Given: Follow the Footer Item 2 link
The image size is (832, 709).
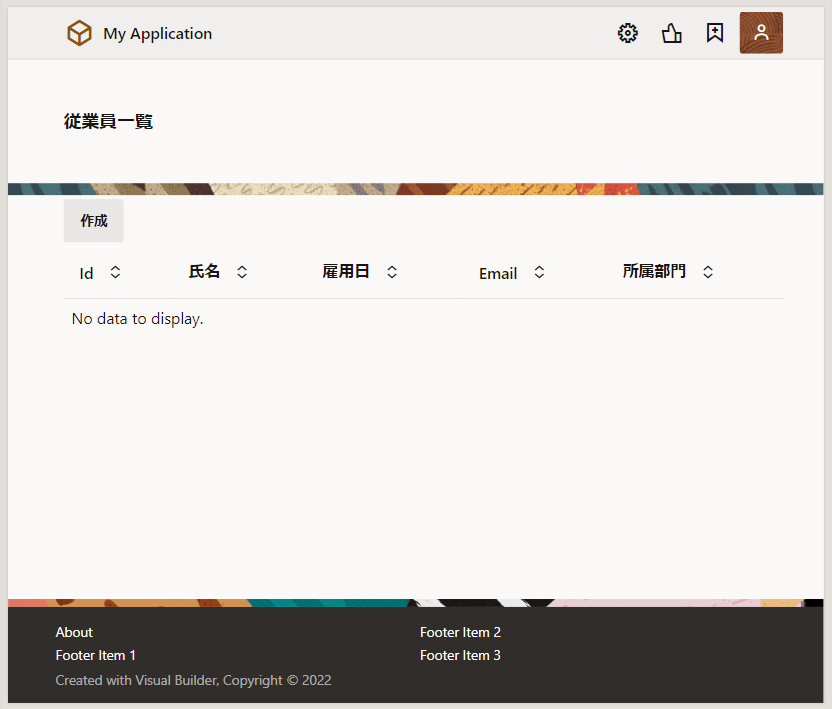Looking at the screenshot, I should point(460,632).
